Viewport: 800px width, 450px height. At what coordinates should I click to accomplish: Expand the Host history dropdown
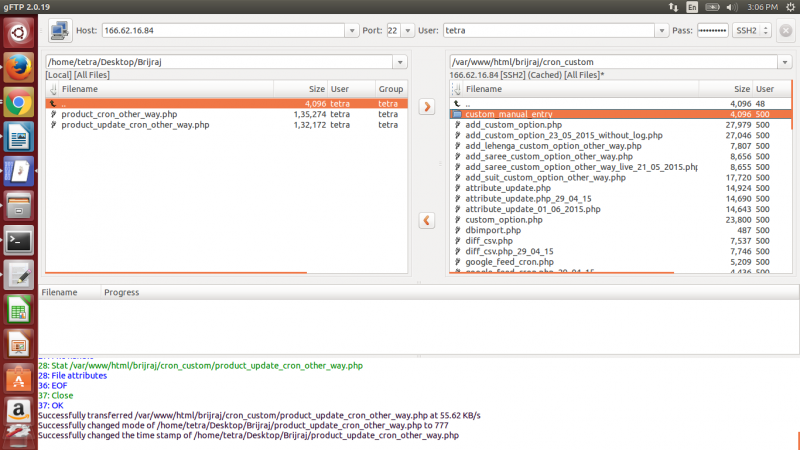coord(352,31)
